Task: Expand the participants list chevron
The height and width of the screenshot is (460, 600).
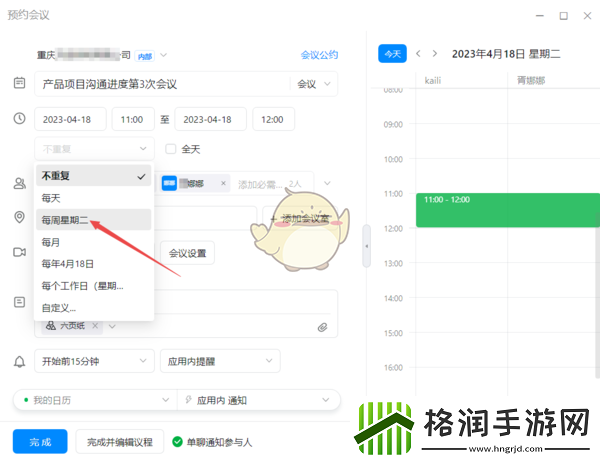Action: (x=327, y=183)
